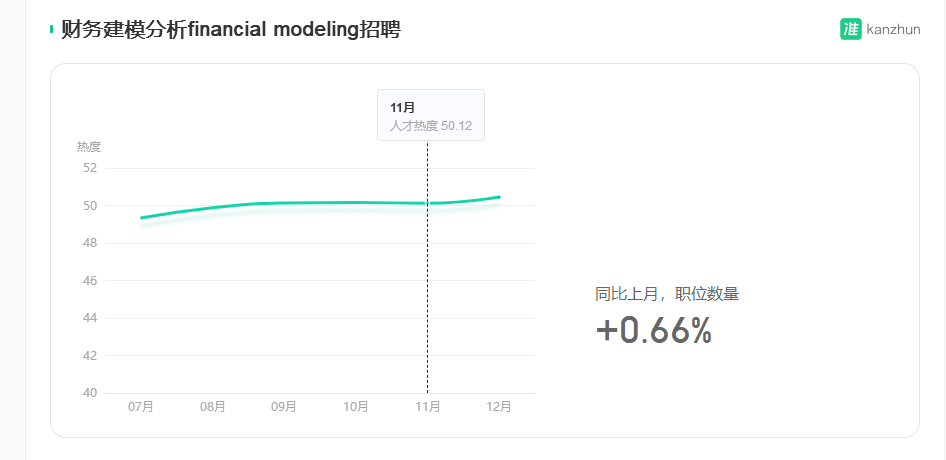Click the green kanzhun logo icon
This screenshot has height=460, width=946.
tap(851, 29)
